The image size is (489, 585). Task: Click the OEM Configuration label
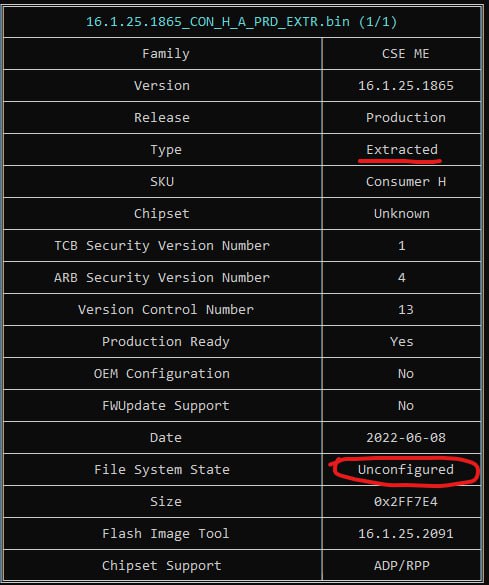[x=162, y=373]
